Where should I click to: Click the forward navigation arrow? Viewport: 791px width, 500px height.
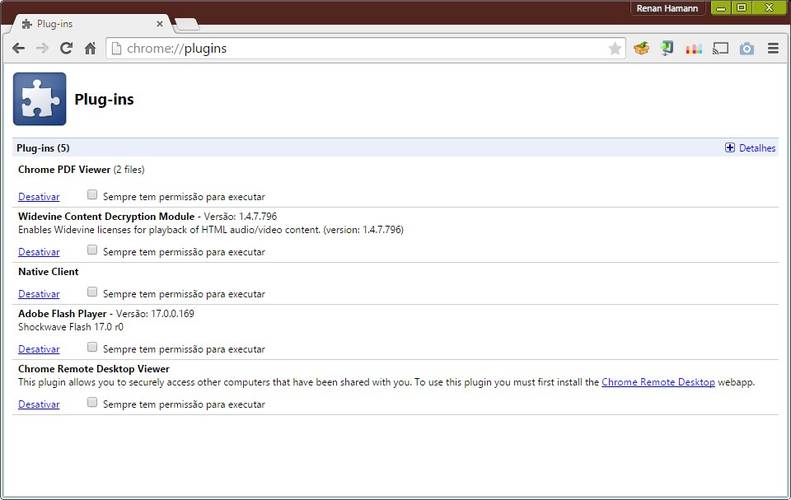[x=42, y=48]
